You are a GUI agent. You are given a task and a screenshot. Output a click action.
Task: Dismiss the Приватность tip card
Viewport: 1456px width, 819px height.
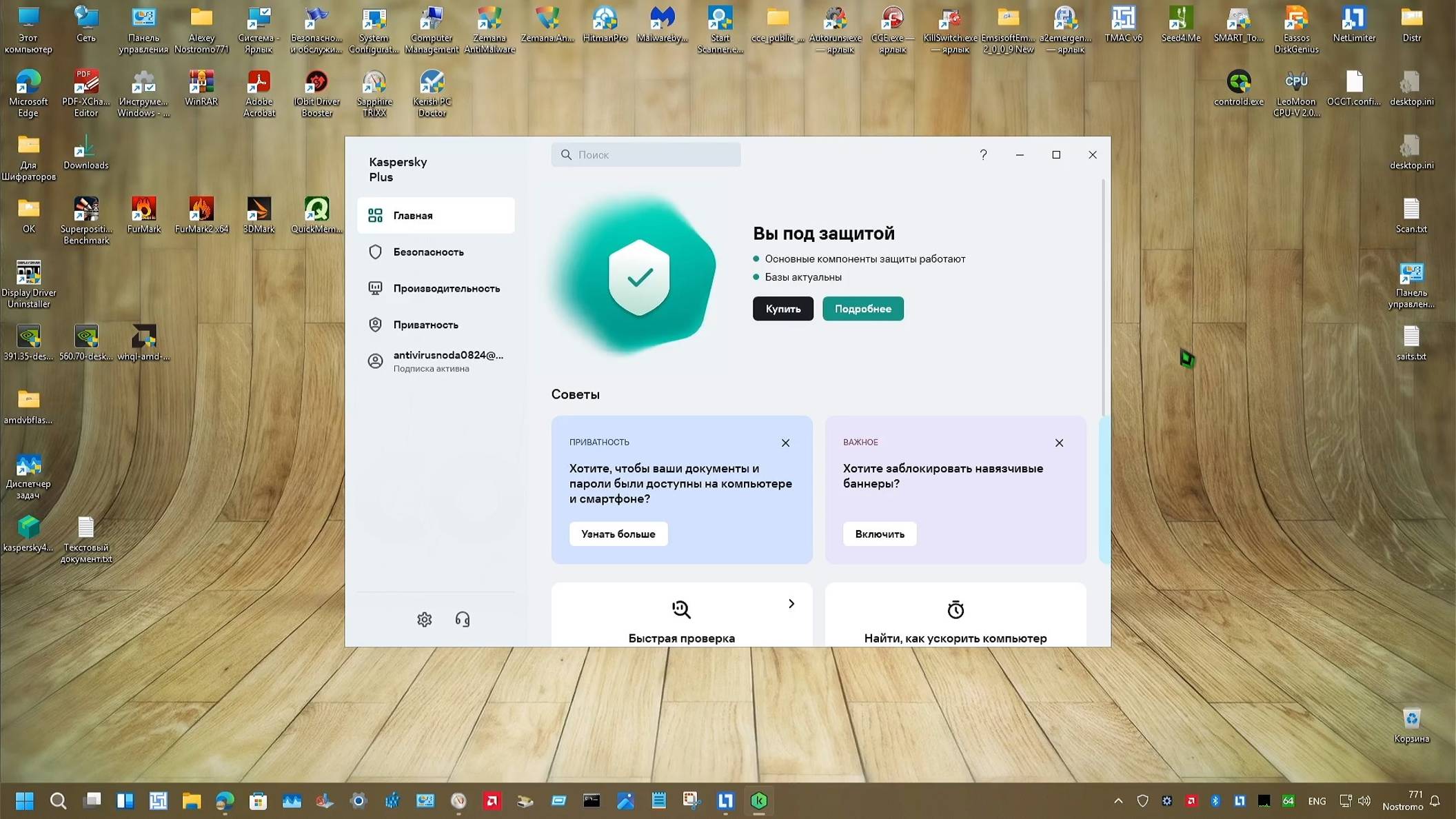coord(785,443)
